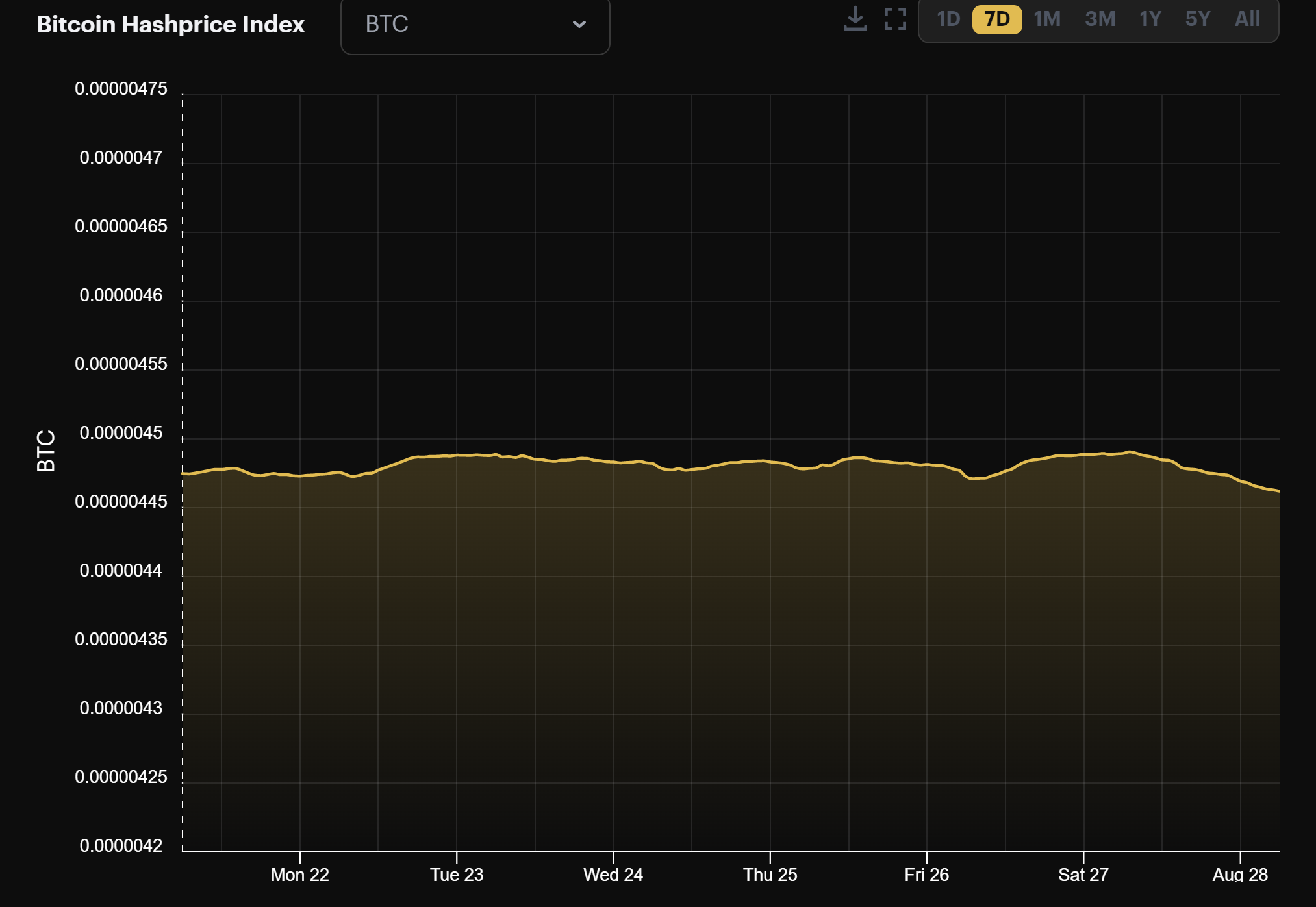1316x907 pixels.
Task: Click the 0.00000435 y-axis value
Action: (x=121, y=639)
